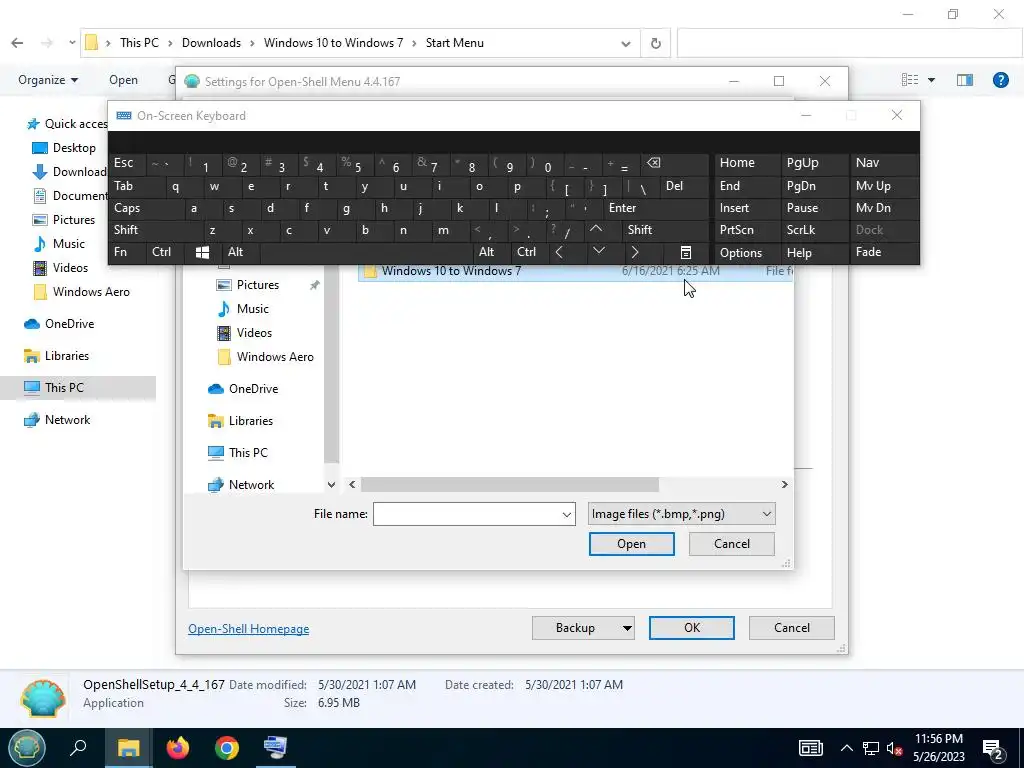
Task: Visit the Open-Shell Homepage link
Action: tap(249, 629)
